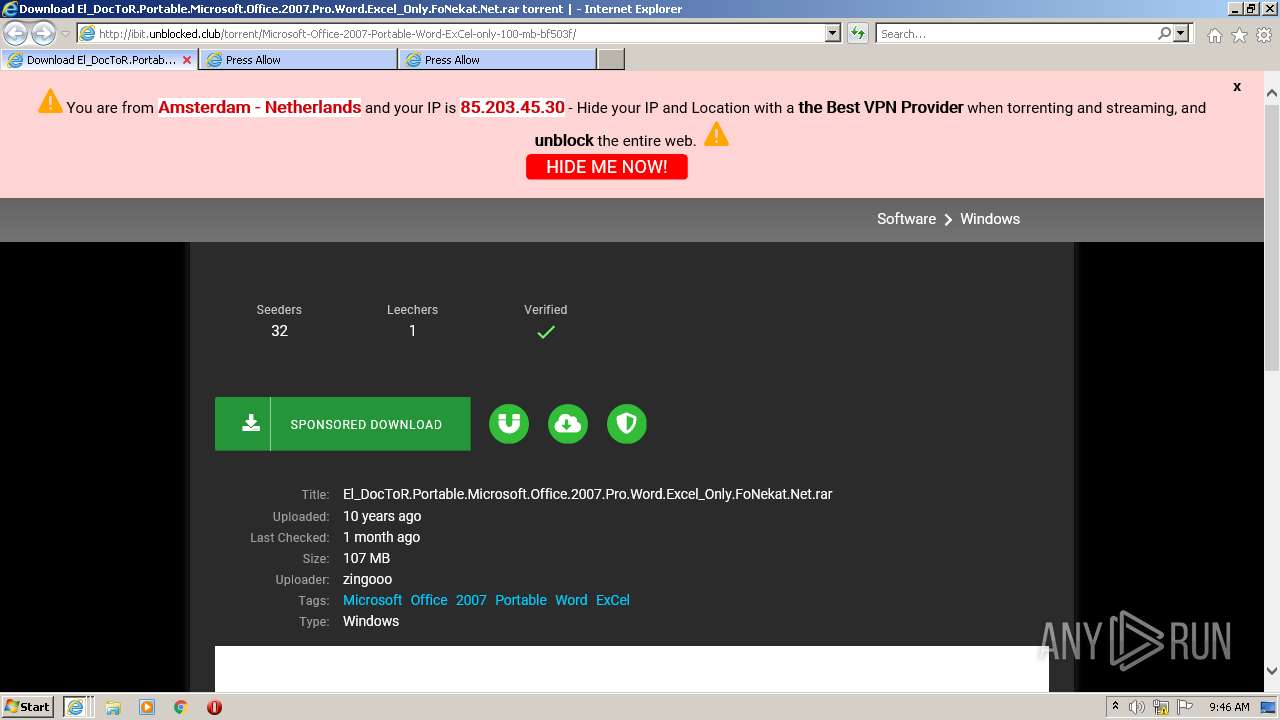Open the Tools gear icon

coord(1264,35)
